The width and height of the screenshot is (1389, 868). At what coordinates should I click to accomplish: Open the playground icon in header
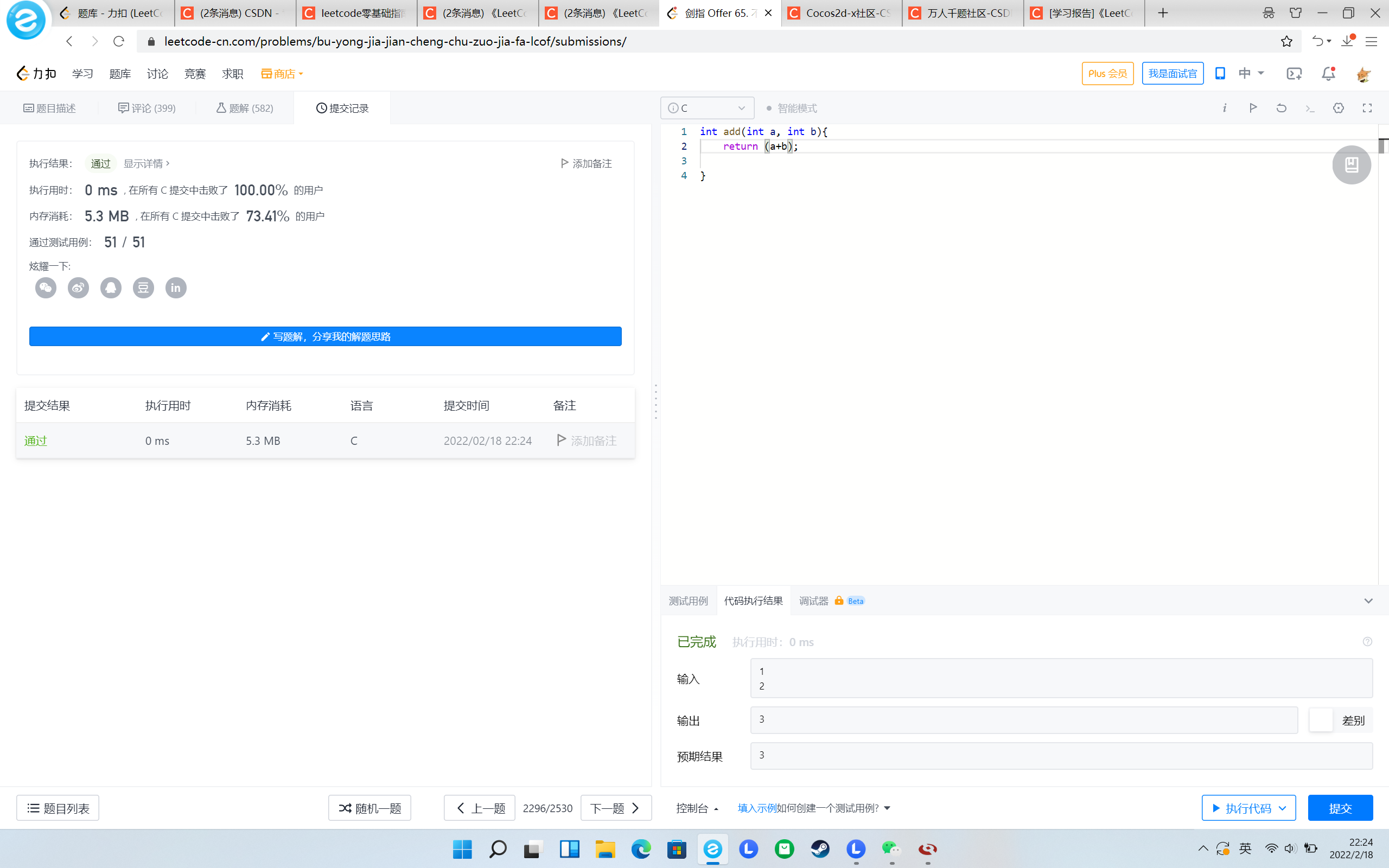[x=1294, y=73]
